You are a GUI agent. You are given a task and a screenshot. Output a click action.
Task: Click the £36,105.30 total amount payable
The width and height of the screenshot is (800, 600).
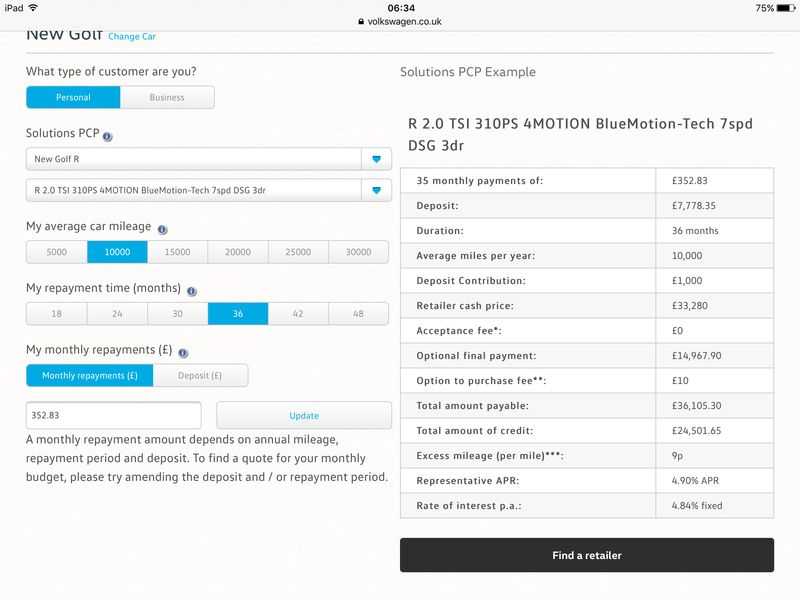[x=696, y=406]
